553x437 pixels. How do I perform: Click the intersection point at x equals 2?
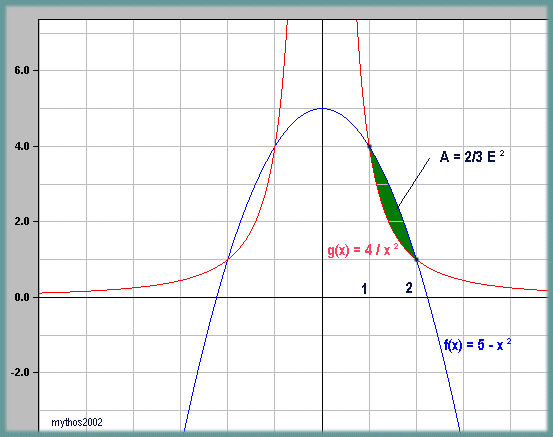[x=416, y=260]
